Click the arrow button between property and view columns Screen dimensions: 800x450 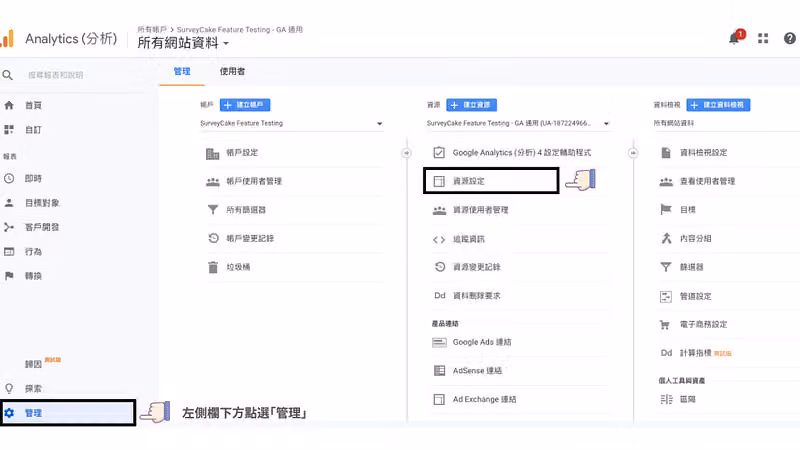(x=633, y=153)
